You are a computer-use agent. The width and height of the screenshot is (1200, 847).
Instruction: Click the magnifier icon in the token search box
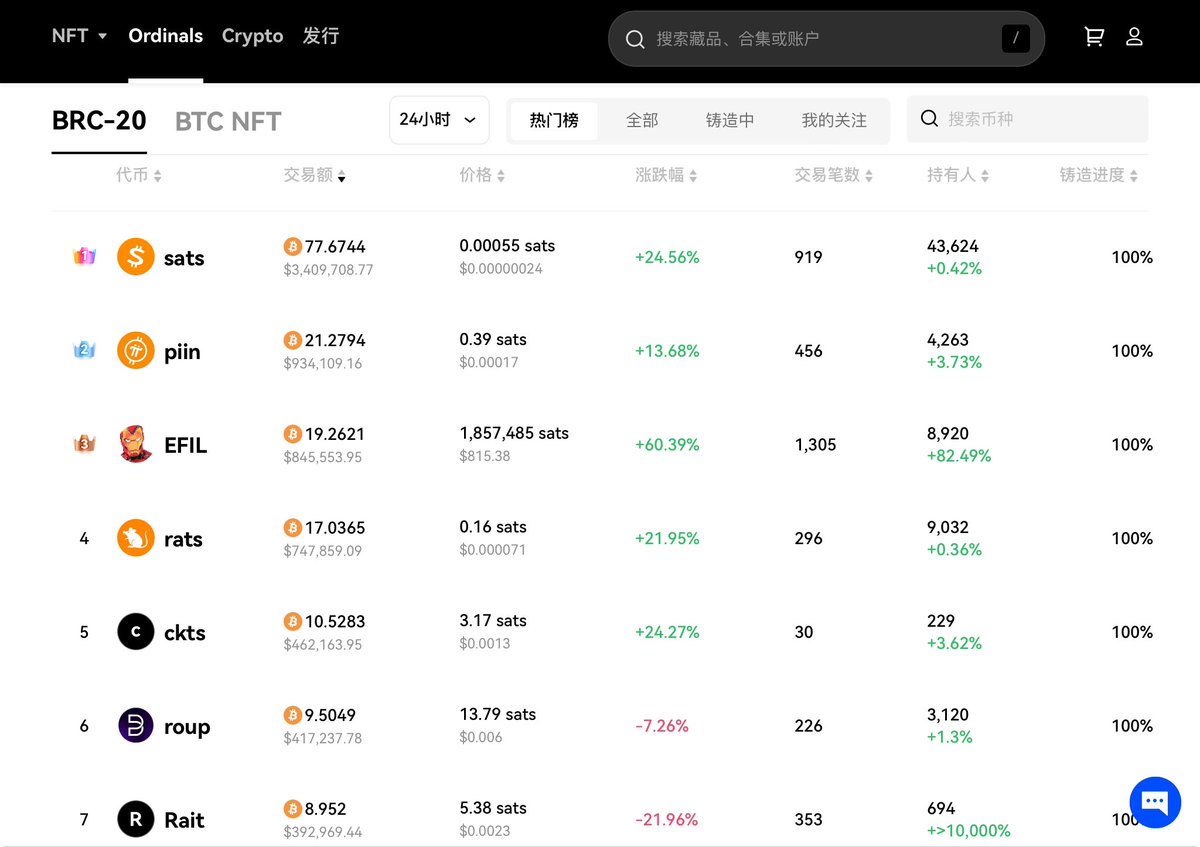tap(929, 119)
